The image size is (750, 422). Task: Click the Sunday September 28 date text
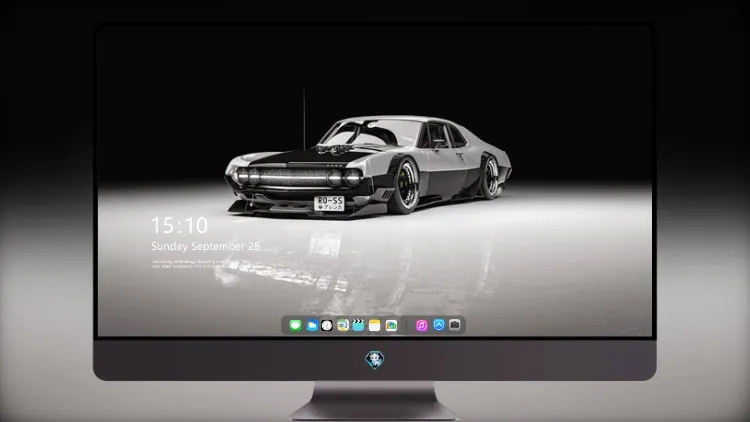coord(206,246)
